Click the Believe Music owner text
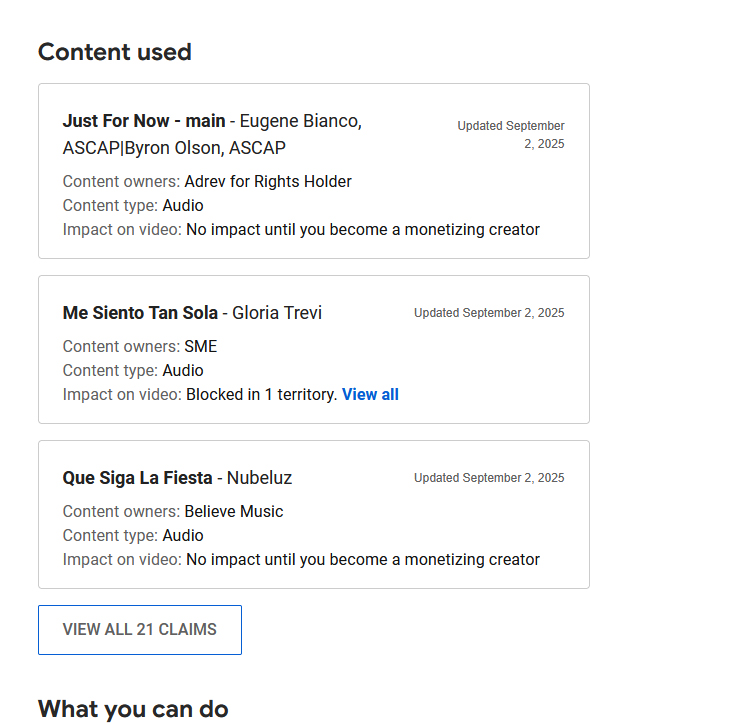 pos(234,512)
